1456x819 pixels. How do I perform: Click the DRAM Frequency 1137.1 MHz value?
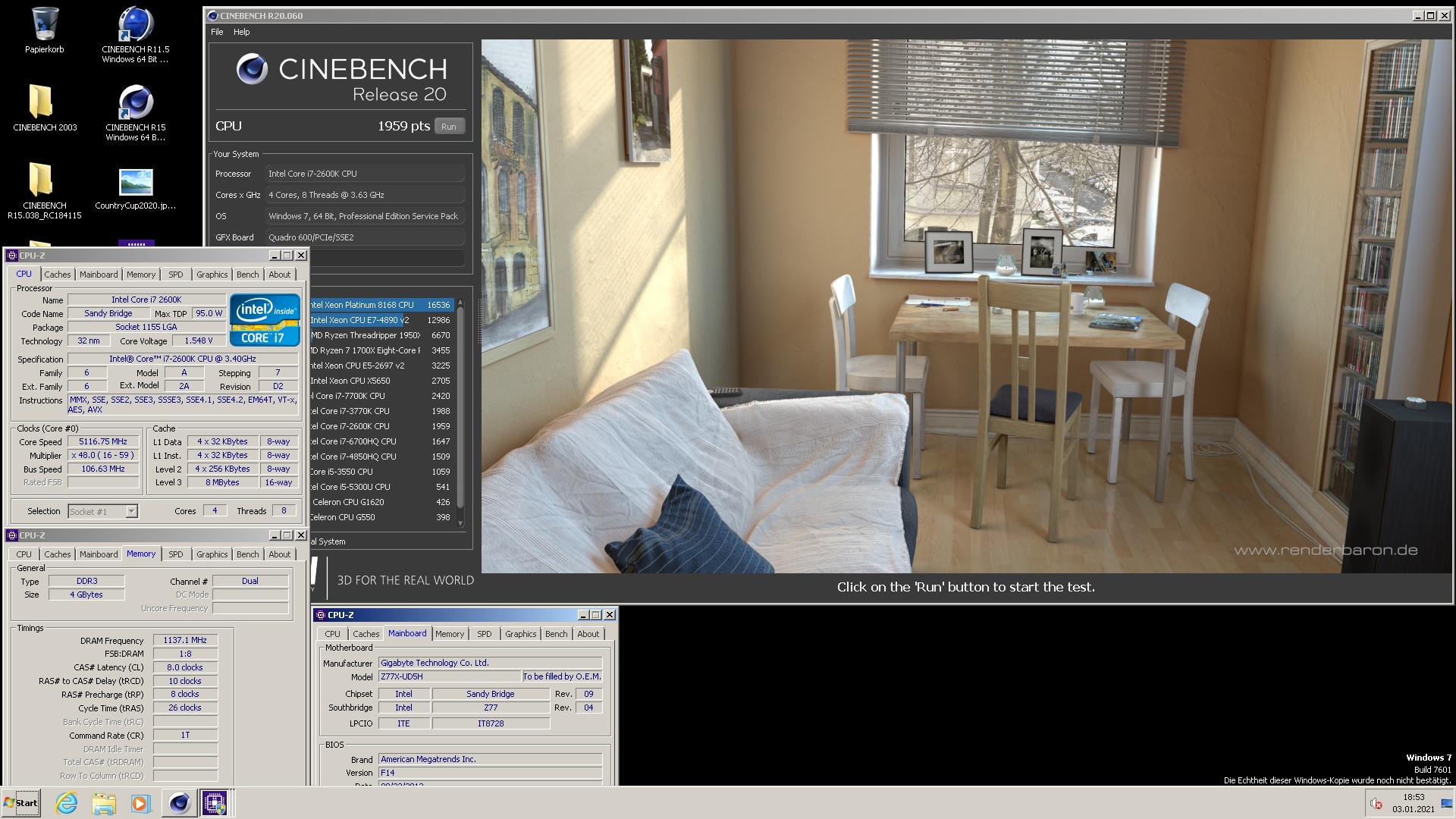tap(185, 640)
